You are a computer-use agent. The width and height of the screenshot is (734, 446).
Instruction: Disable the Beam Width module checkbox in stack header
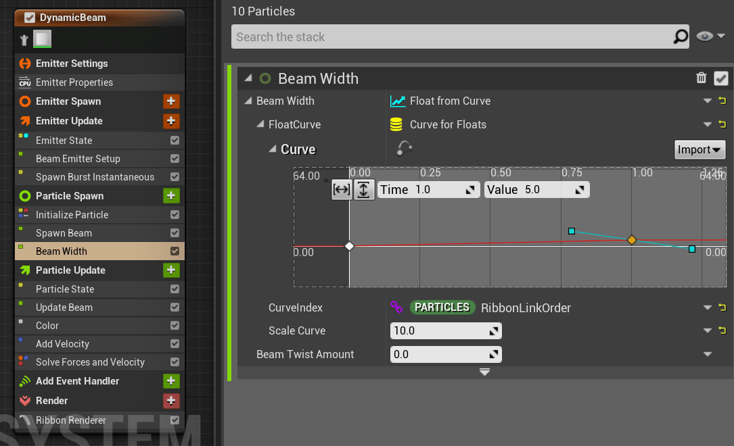(x=721, y=78)
